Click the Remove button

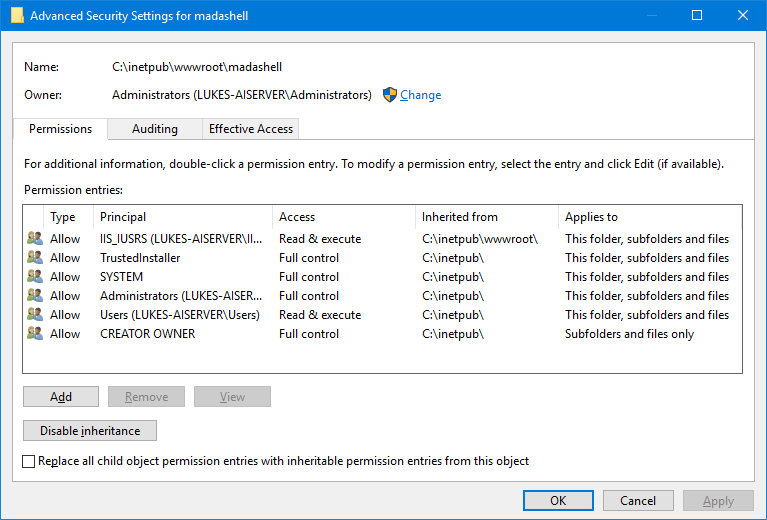[x=147, y=397]
